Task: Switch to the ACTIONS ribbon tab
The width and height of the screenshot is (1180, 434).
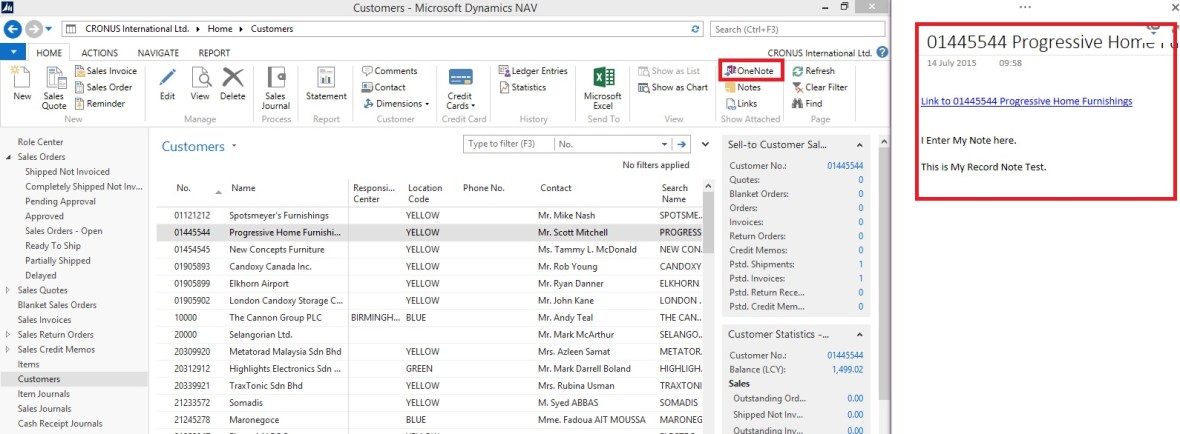Action: pos(99,53)
